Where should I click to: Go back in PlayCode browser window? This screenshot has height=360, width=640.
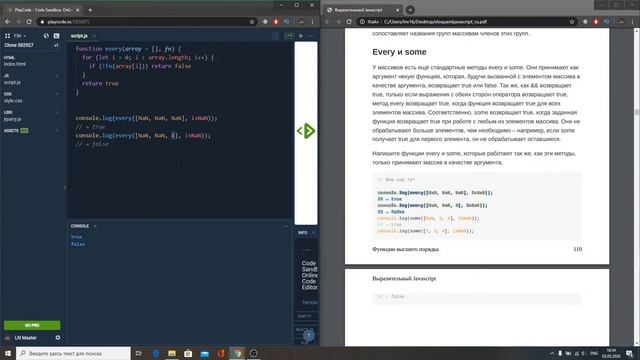[x=8, y=22]
